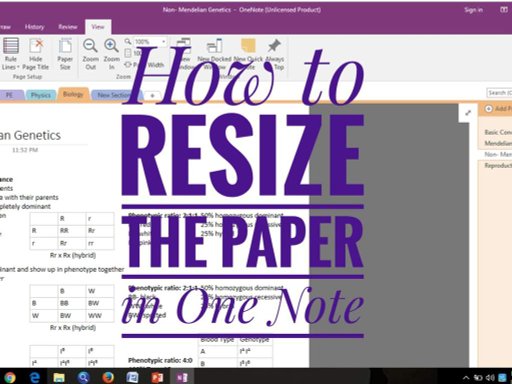Add a new section with plus tab
This screenshot has width=512, height=384.
pos(152,96)
